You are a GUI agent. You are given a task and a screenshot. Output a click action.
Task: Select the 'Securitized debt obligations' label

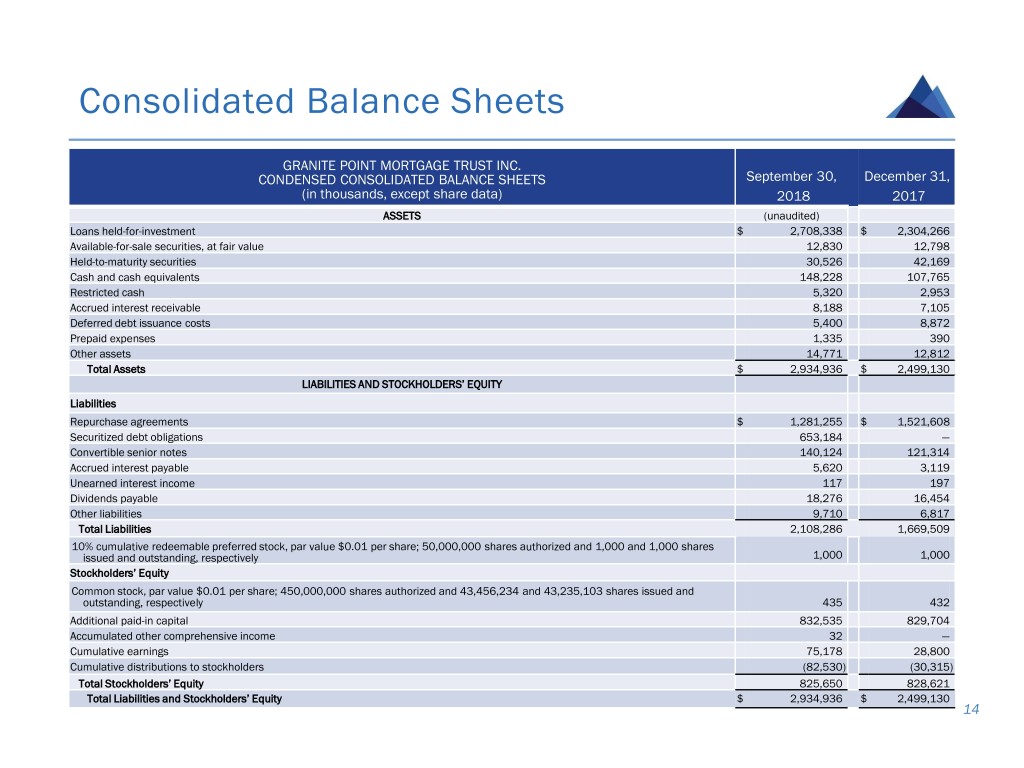[x=136, y=437]
